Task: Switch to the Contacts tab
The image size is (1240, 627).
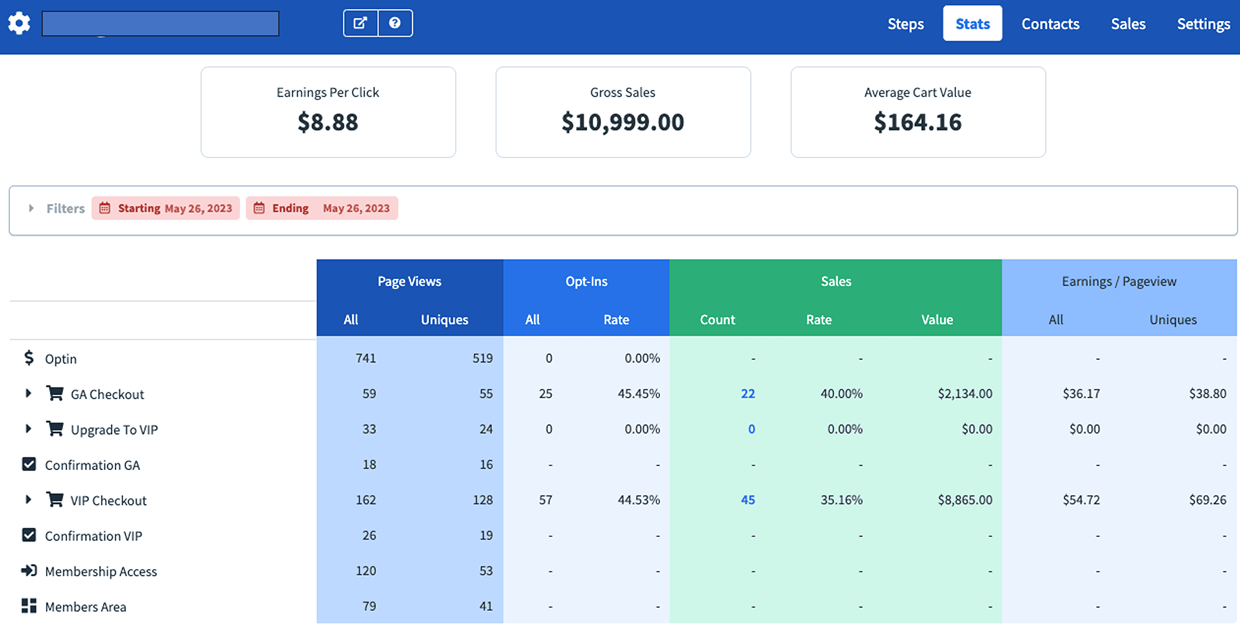Action: [x=1050, y=24]
